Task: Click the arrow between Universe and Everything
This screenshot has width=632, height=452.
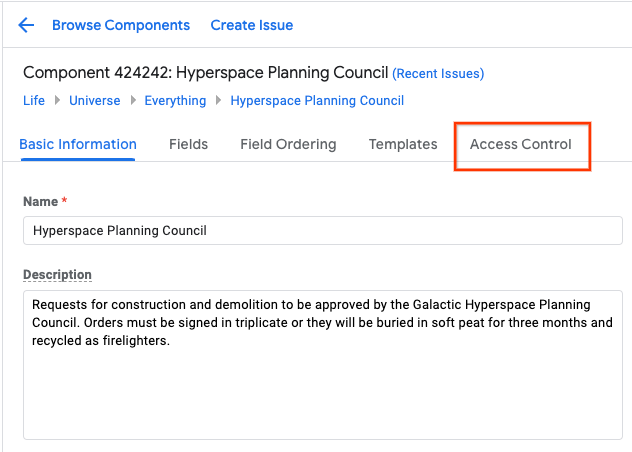Action: click(x=132, y=100)
